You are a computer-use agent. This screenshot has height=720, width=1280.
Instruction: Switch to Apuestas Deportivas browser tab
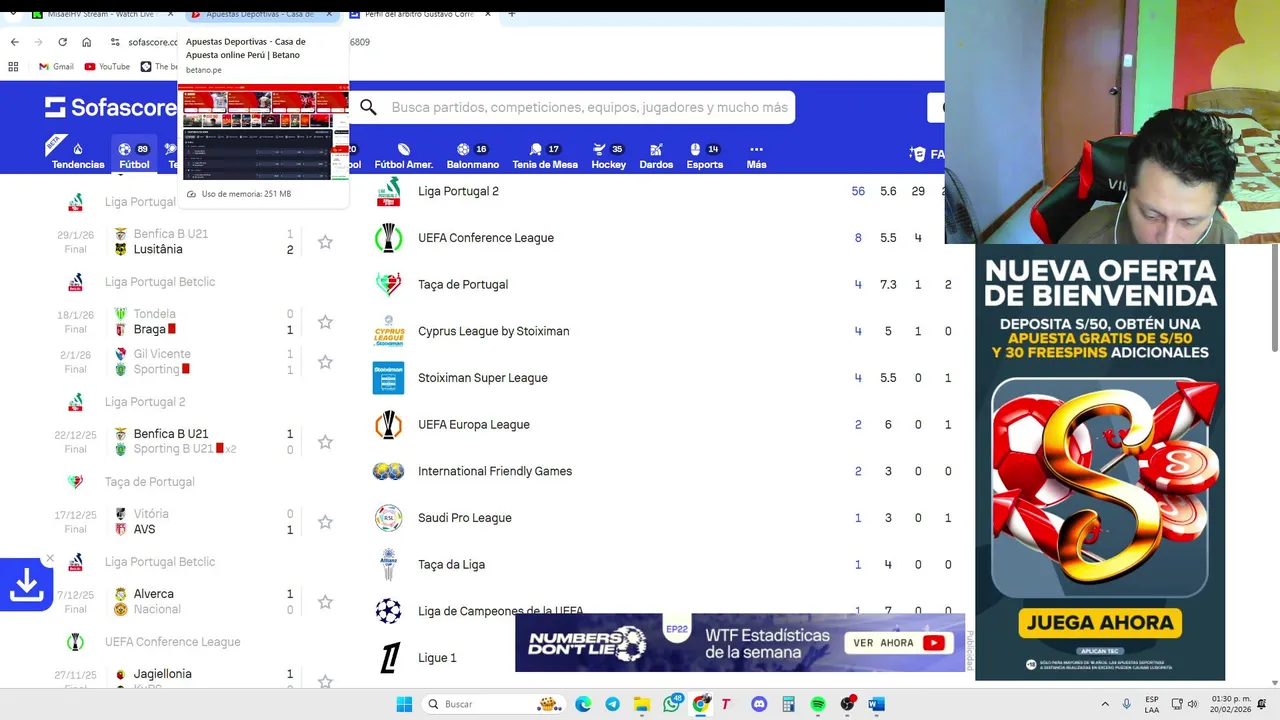[260, 14]
